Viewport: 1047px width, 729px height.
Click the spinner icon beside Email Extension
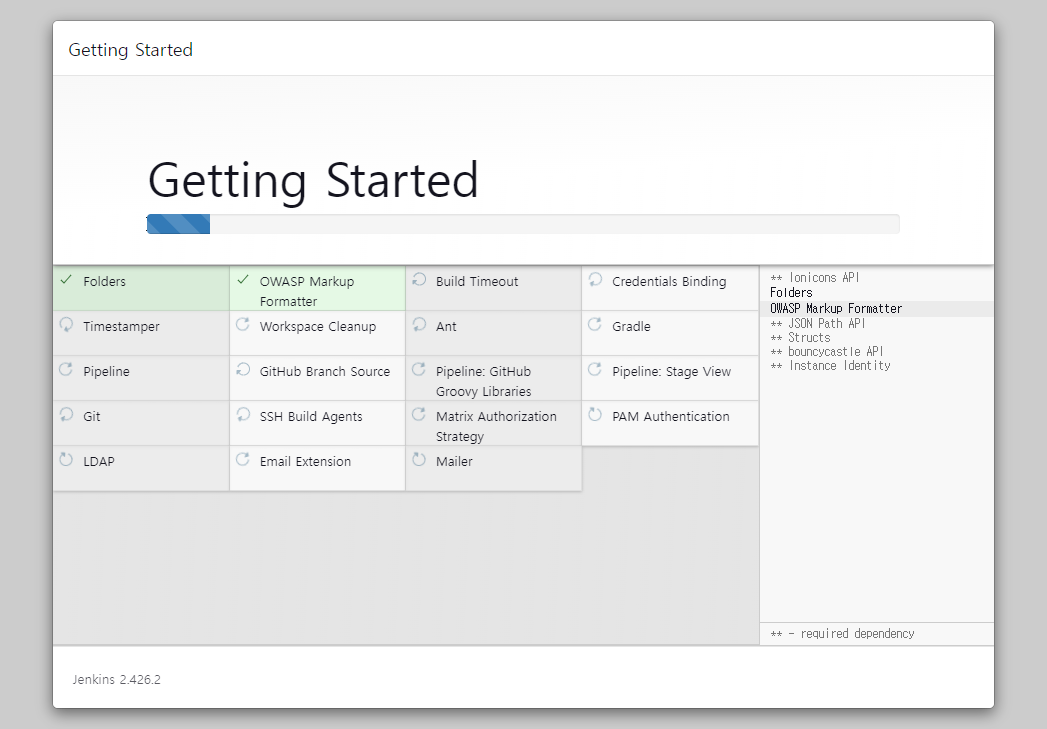point(242,459)
